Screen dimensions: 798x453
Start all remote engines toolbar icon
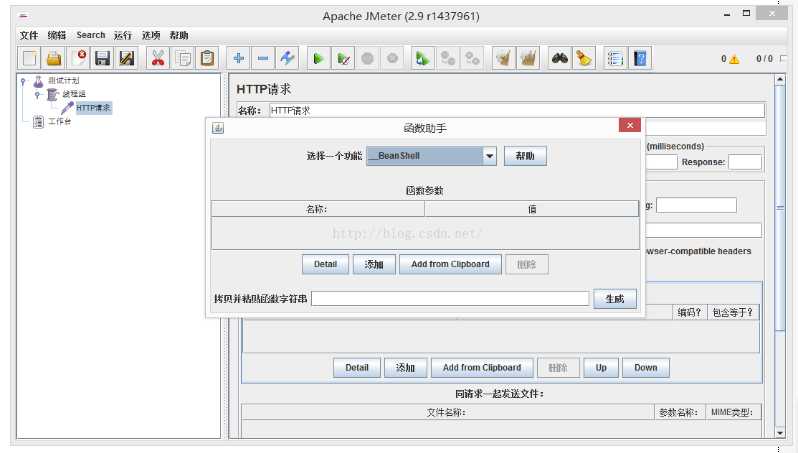[422, 59]
